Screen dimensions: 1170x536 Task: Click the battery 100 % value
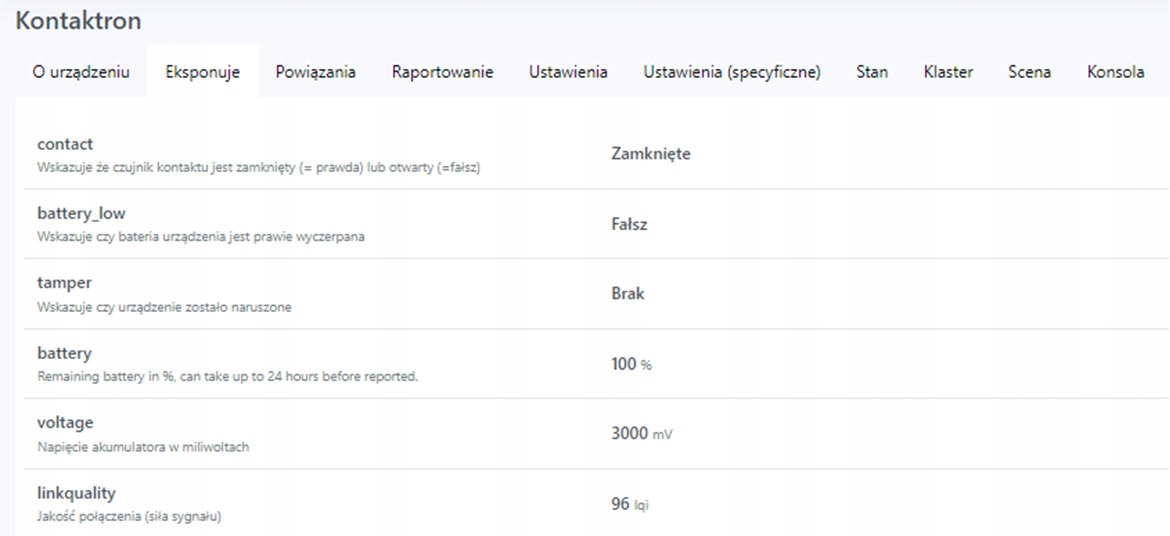tap(631, 364)
